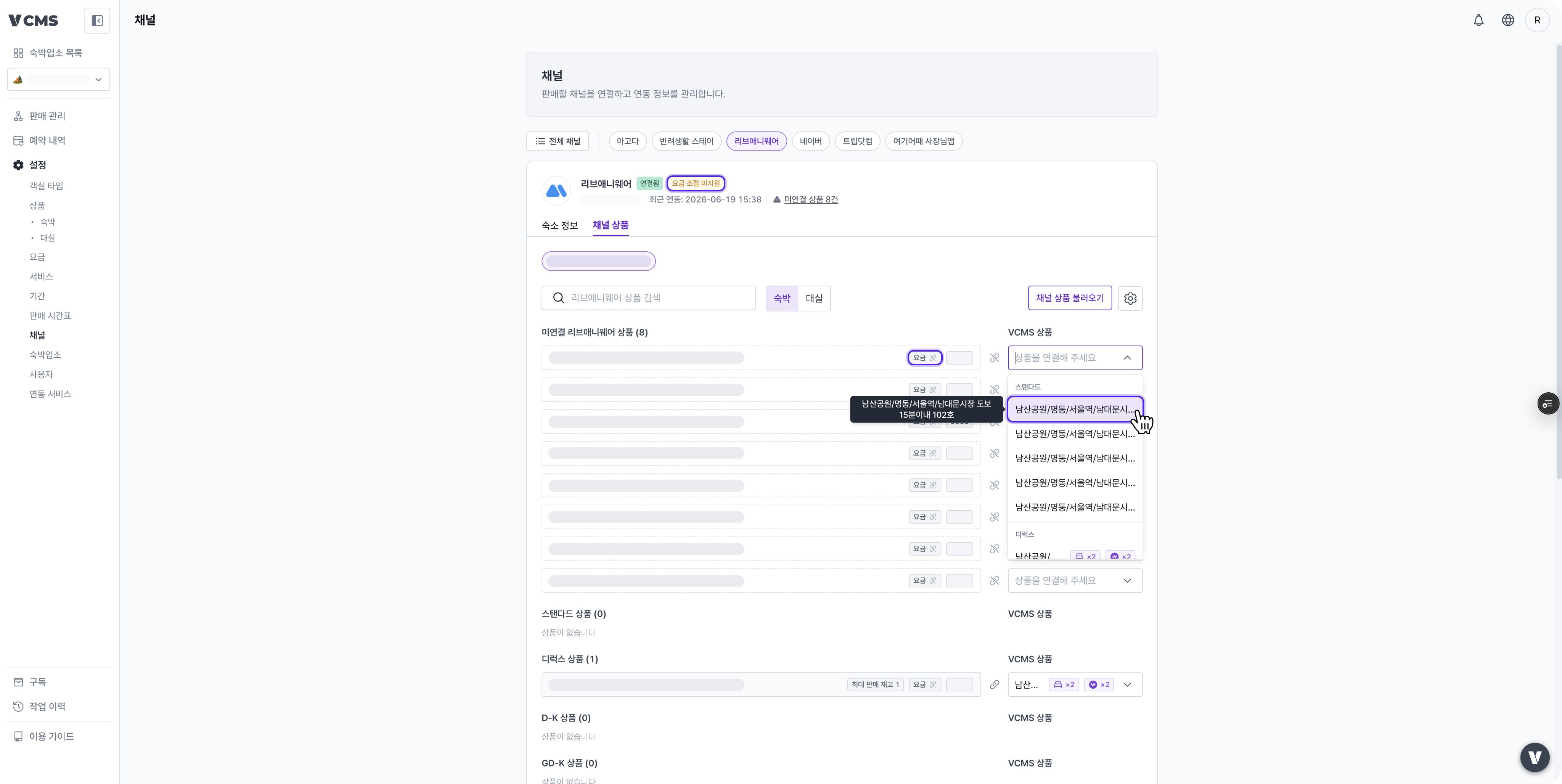Expand the sidebar property selector dropdown
Screen dimensions: 1562x784
[x=59, y=79]
